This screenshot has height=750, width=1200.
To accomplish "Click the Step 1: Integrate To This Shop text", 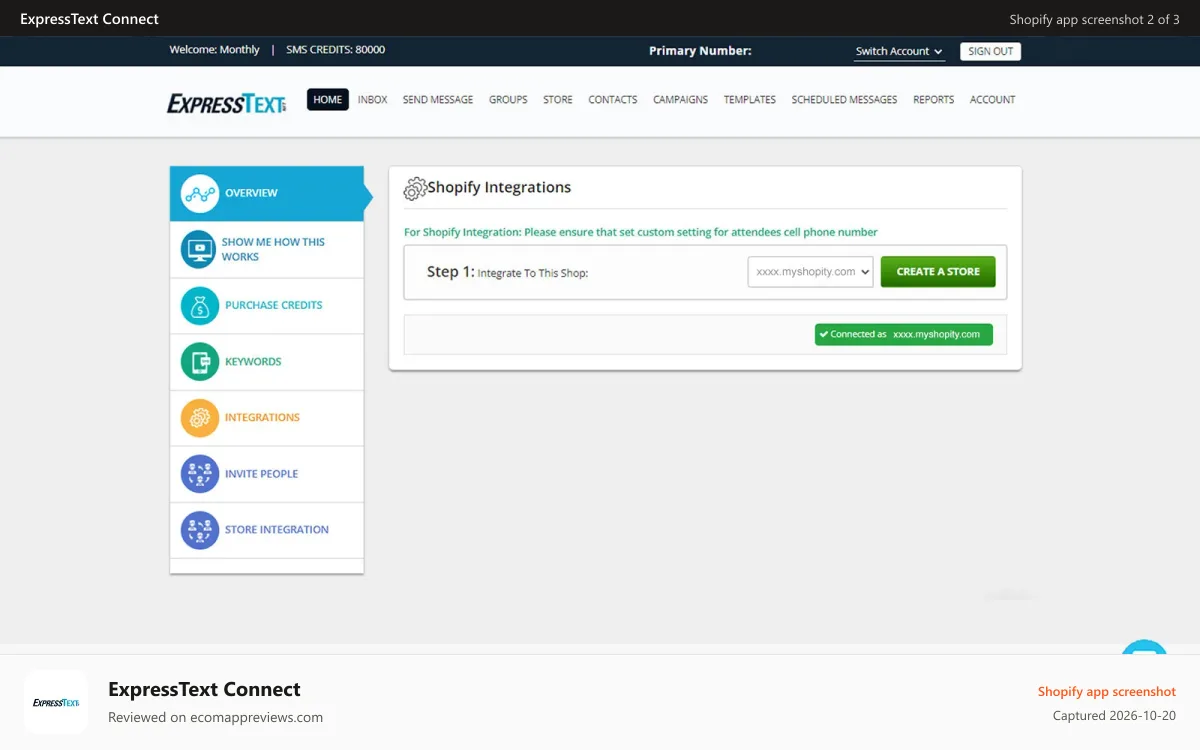I will 507,272.
